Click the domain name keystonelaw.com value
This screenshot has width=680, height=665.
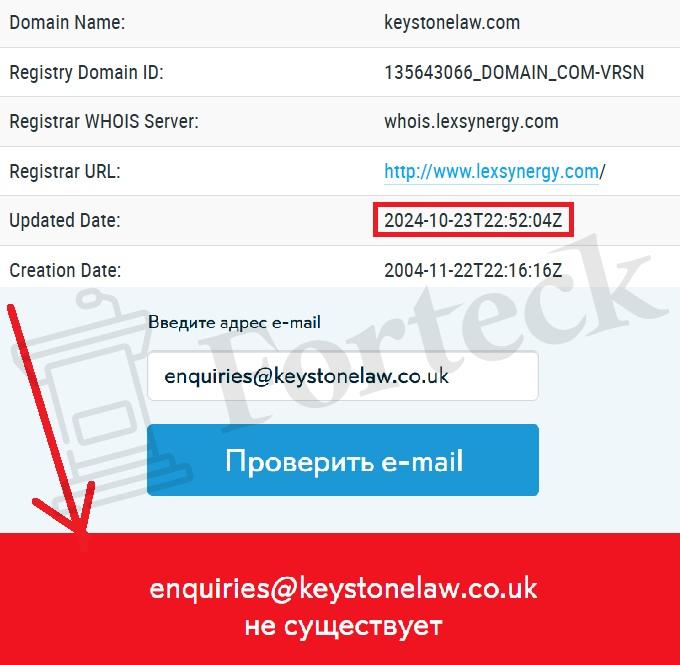pyautogui.click(x=452, y=23)
